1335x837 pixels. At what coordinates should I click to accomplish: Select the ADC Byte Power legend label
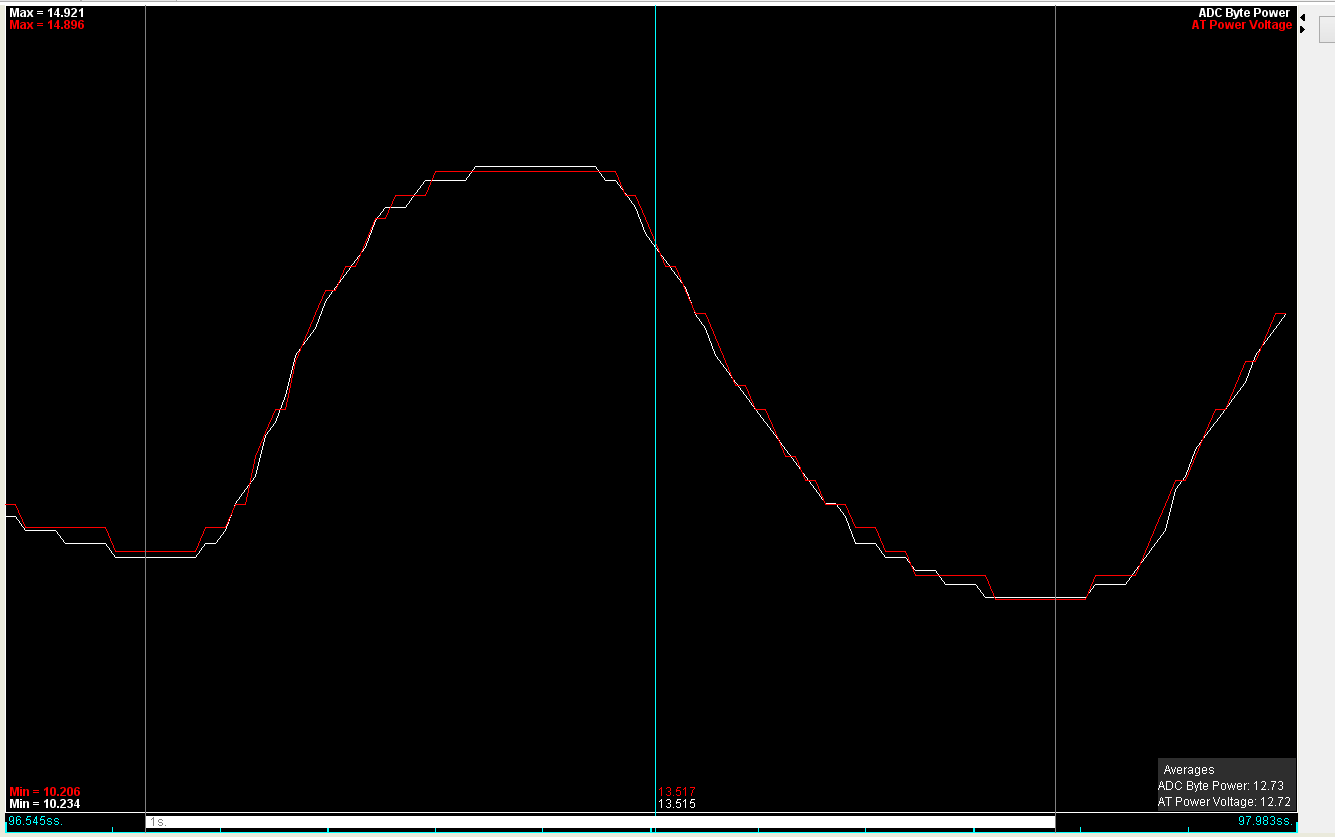pyautogui.click(x=1244, y=13)
